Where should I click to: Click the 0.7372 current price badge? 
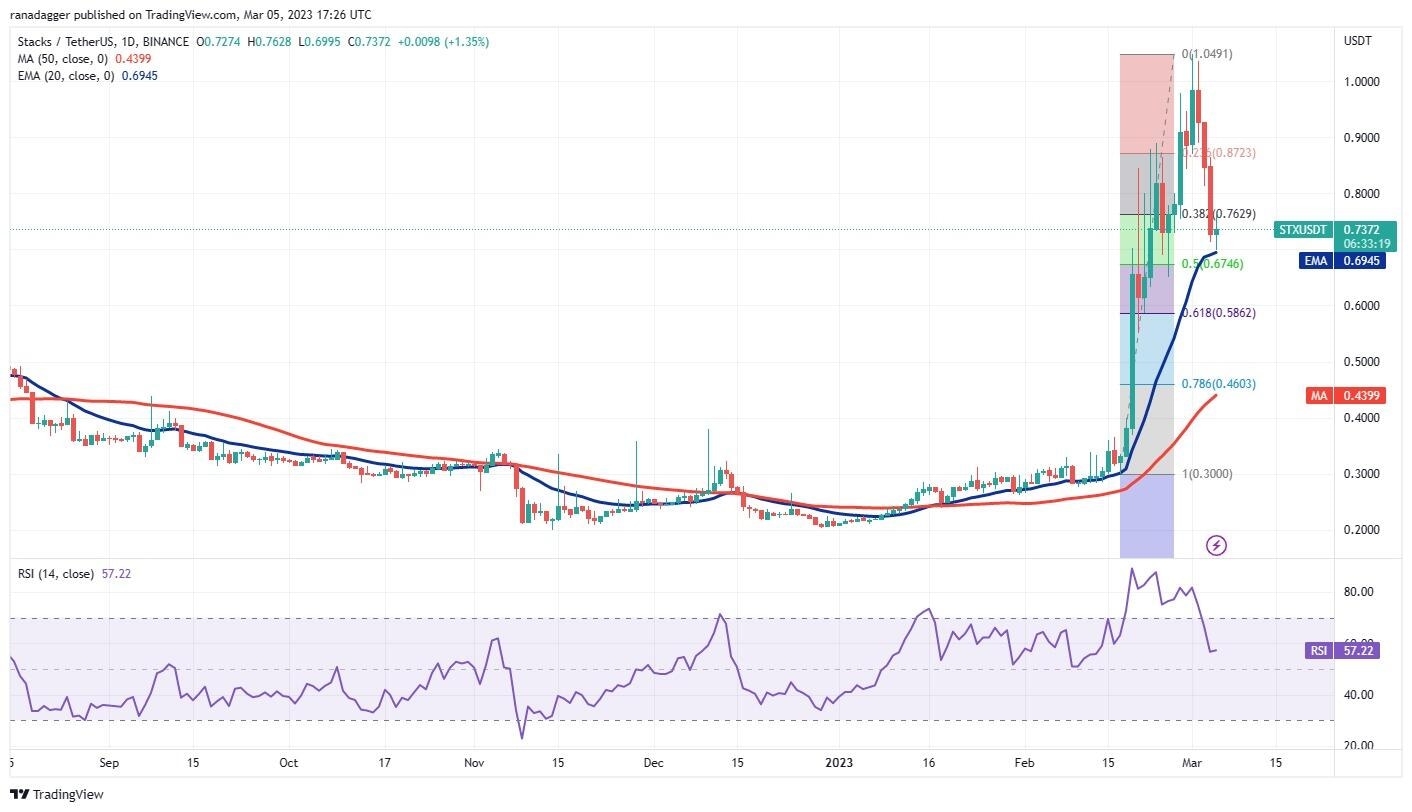[x=1363, y=230]
